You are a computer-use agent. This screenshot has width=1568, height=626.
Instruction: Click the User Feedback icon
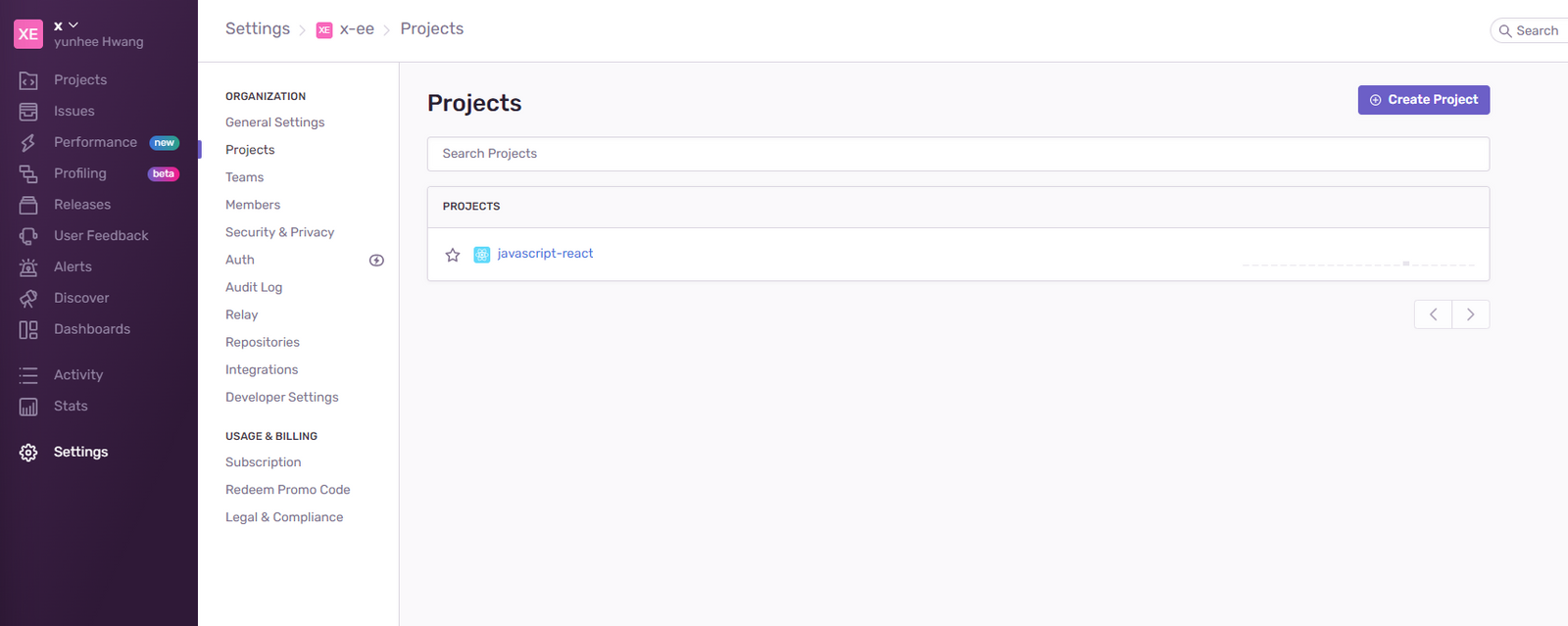[28, 236]
